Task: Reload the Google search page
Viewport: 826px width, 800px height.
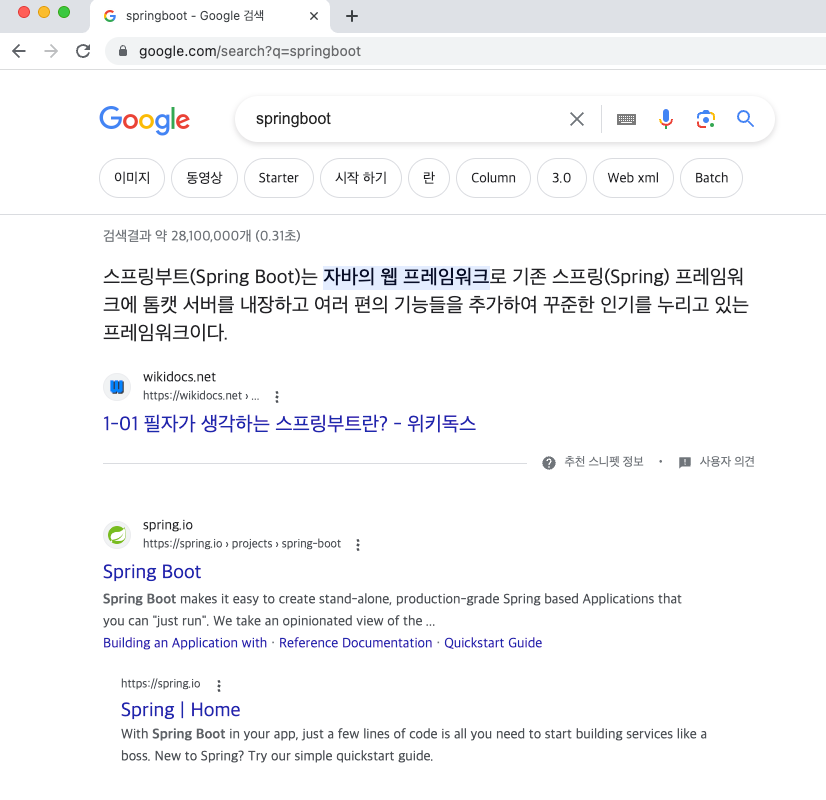Action: pos(83,51)
